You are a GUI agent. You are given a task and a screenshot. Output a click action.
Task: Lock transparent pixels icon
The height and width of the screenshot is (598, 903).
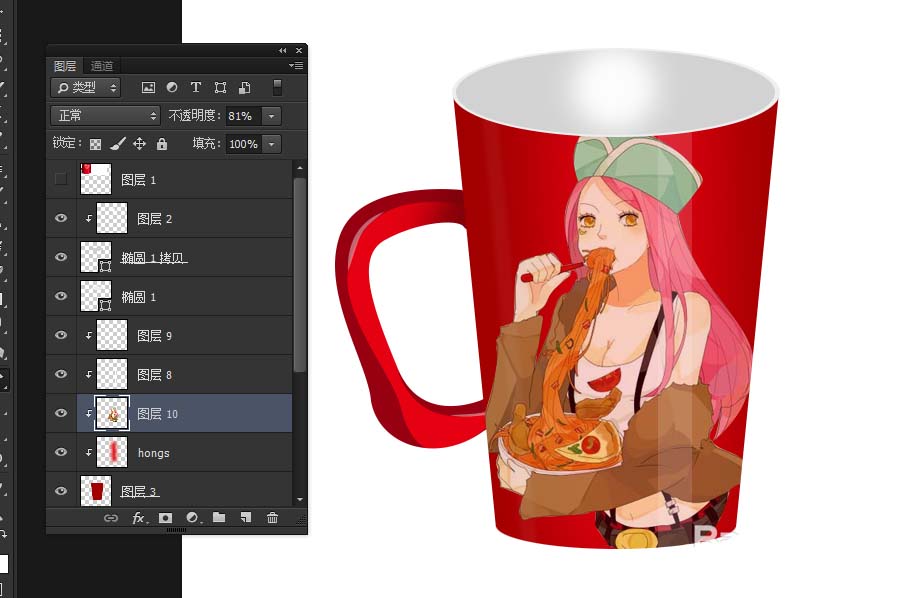96,144
